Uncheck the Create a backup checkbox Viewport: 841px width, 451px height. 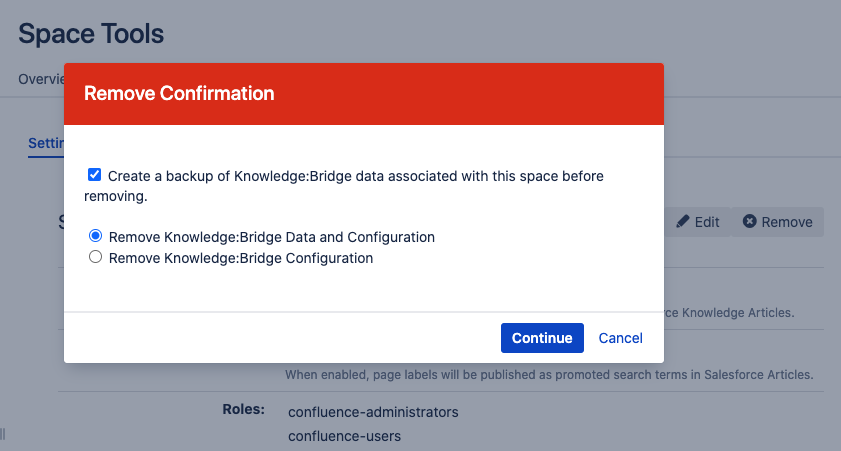click(x=95, y=175)
